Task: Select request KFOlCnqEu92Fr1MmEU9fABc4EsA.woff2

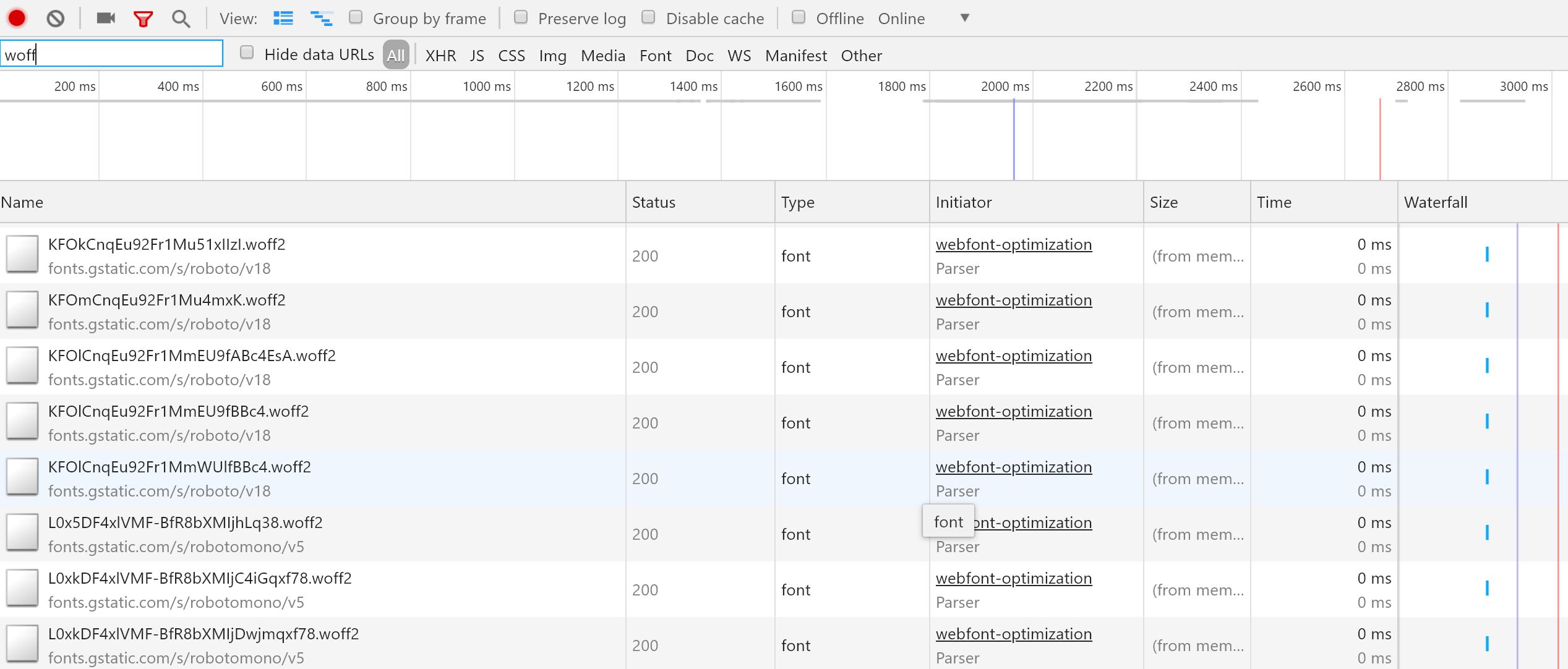Action: 192,356
